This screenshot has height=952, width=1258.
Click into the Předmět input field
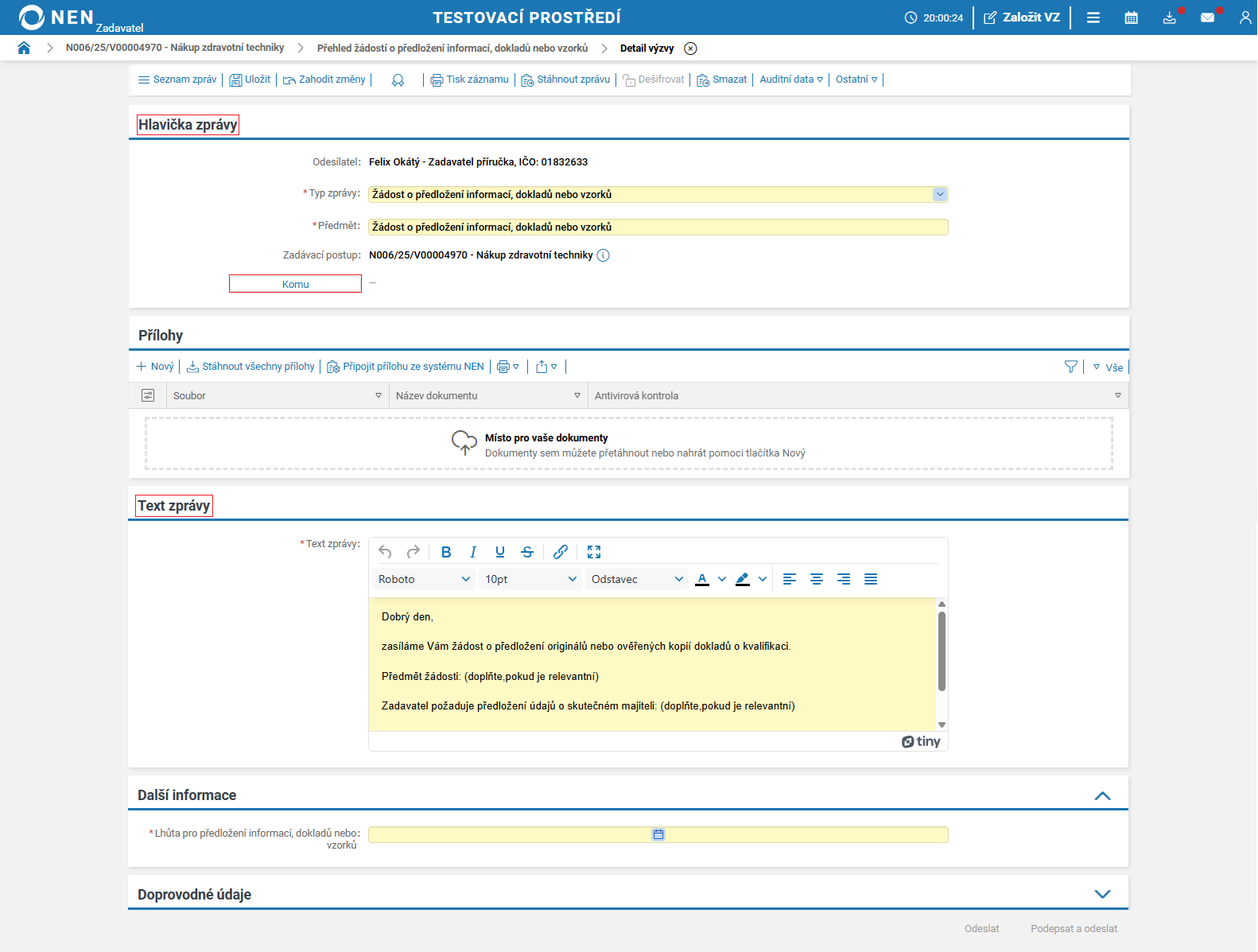(x=658, y=227)
